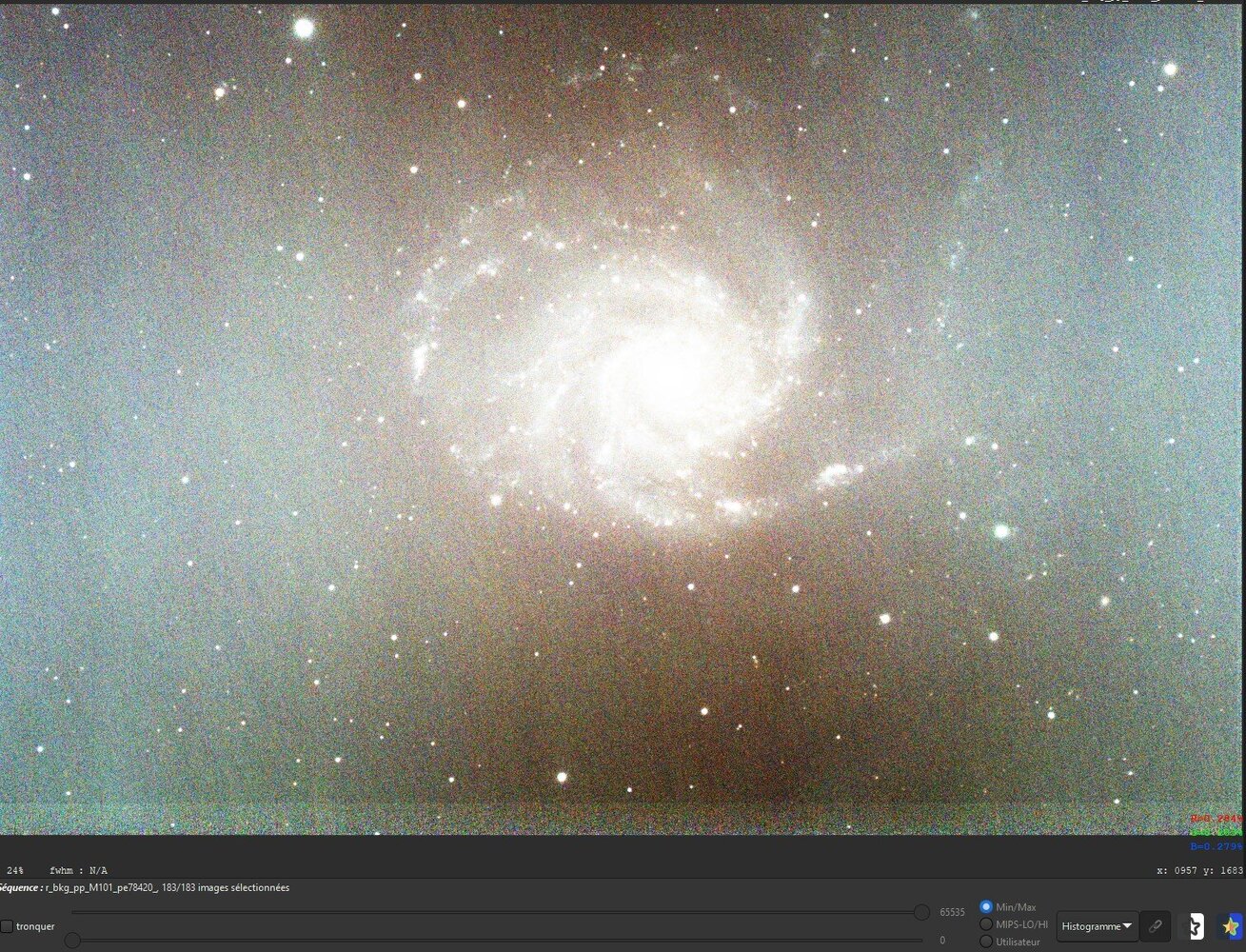This screenshot has height=952, width=1246.
Task: Toggle the negative view star icon
Action: pyautogui.click(x=1195, y=925)
